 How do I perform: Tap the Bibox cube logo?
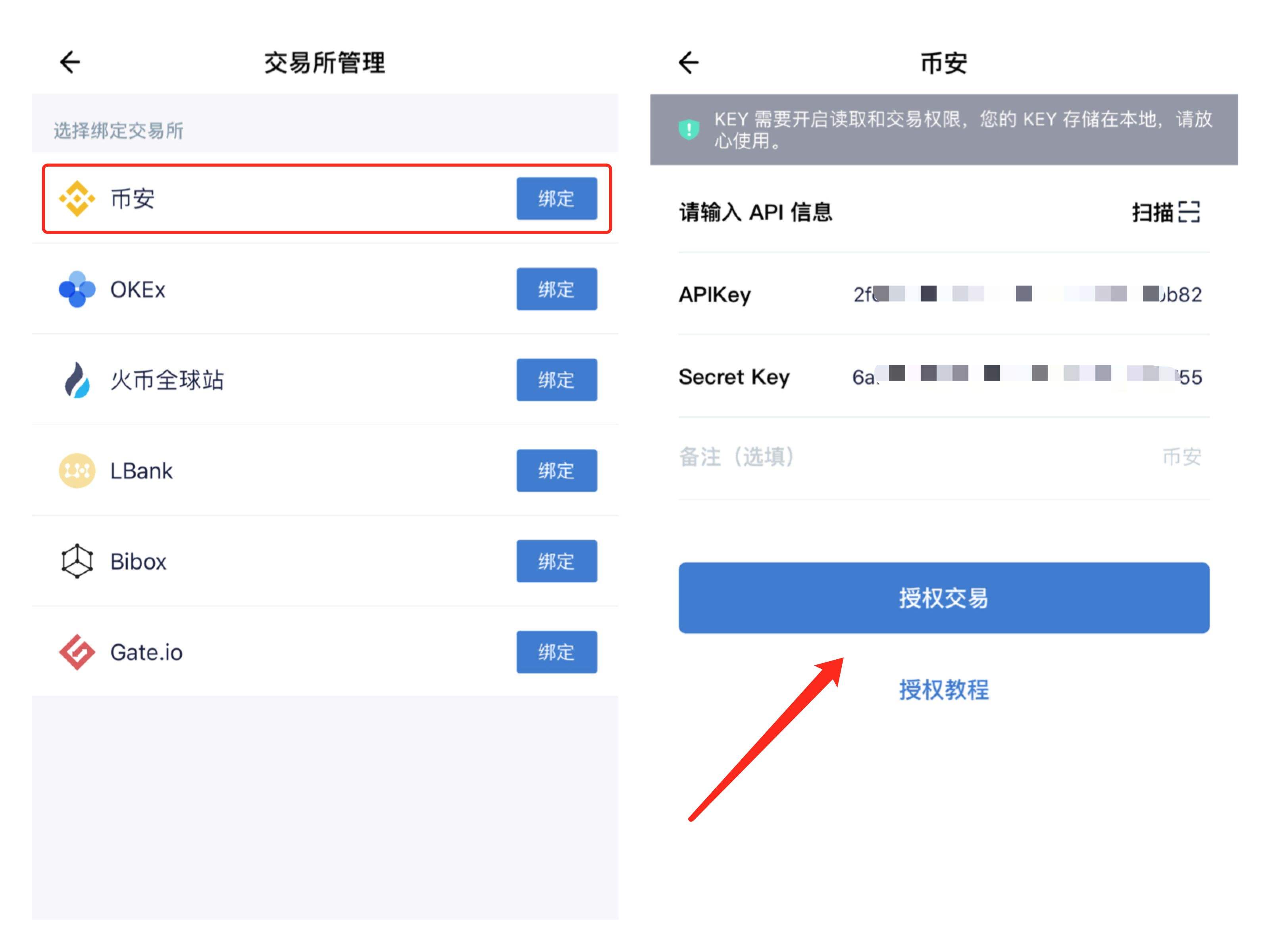77,561
